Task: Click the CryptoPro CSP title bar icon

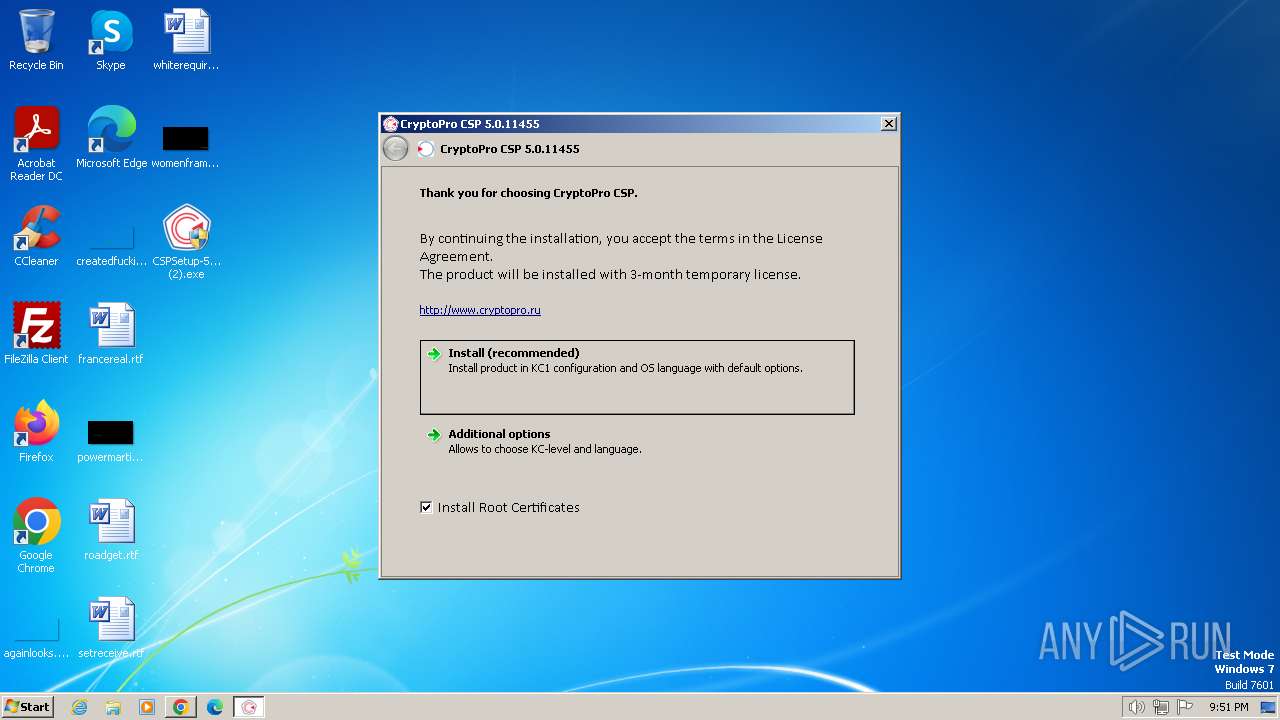Action: tap(391, 124)
